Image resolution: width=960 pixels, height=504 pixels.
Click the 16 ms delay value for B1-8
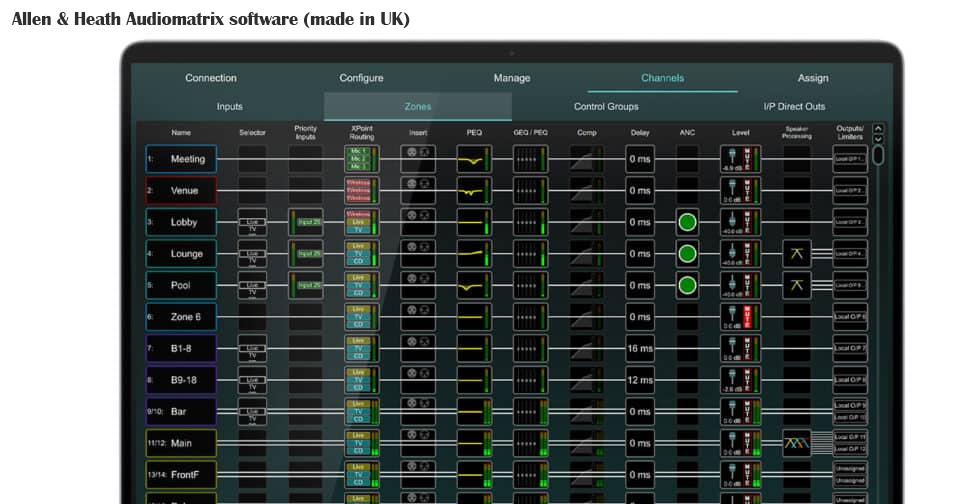(640, 349)
